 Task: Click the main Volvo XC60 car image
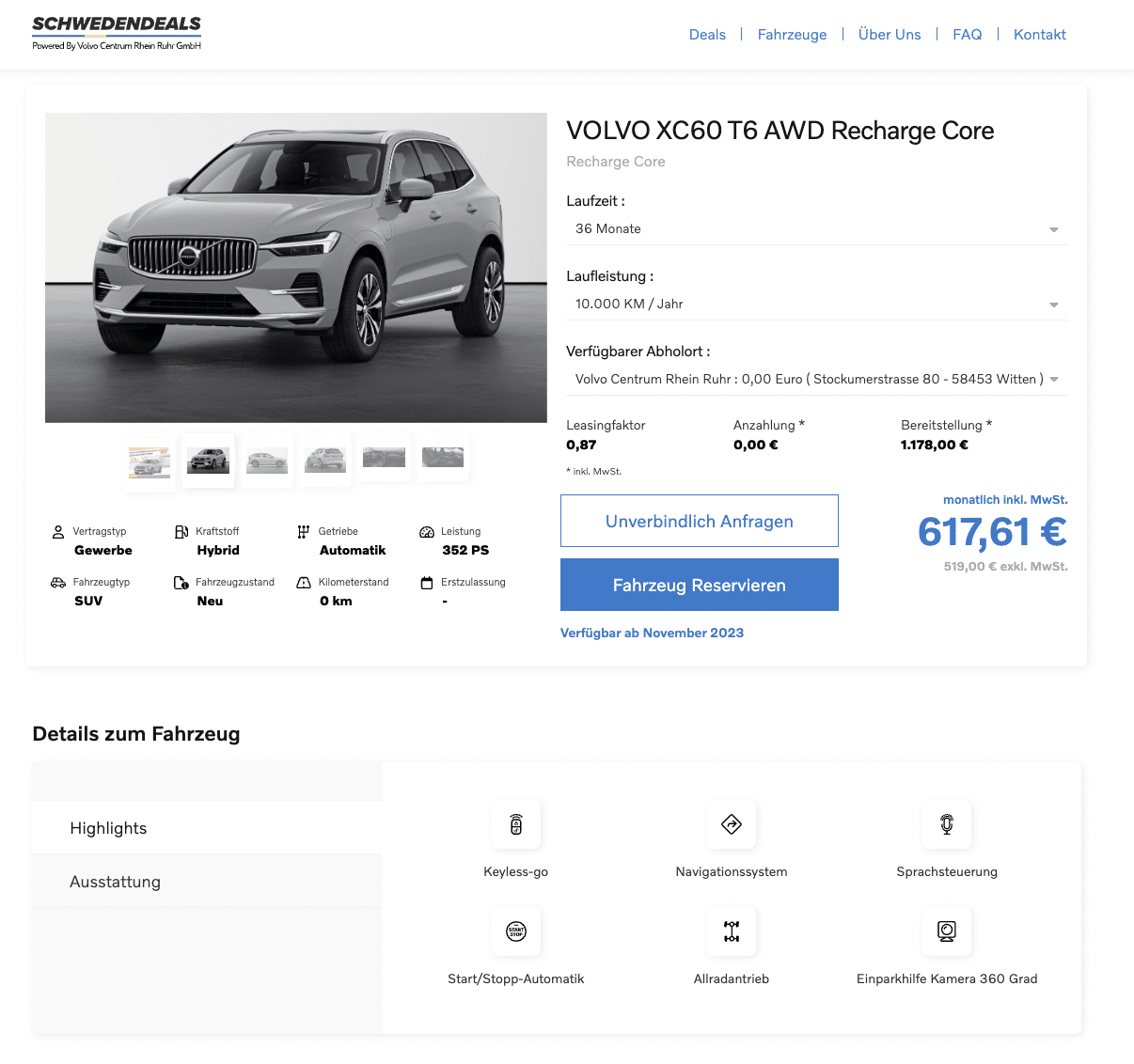click(296, 268)
